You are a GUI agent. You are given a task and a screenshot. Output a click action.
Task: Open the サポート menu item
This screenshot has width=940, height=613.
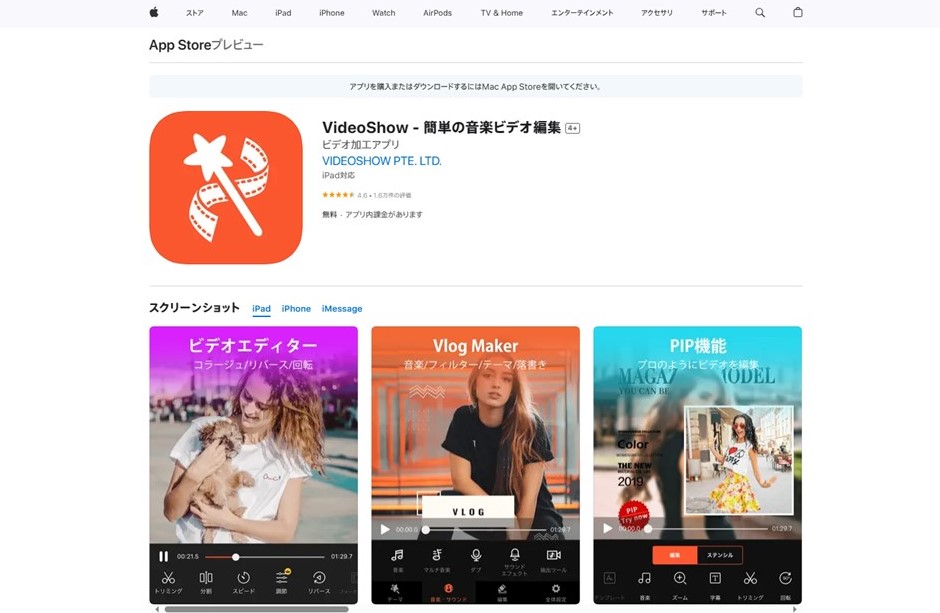tap(714, 13)
